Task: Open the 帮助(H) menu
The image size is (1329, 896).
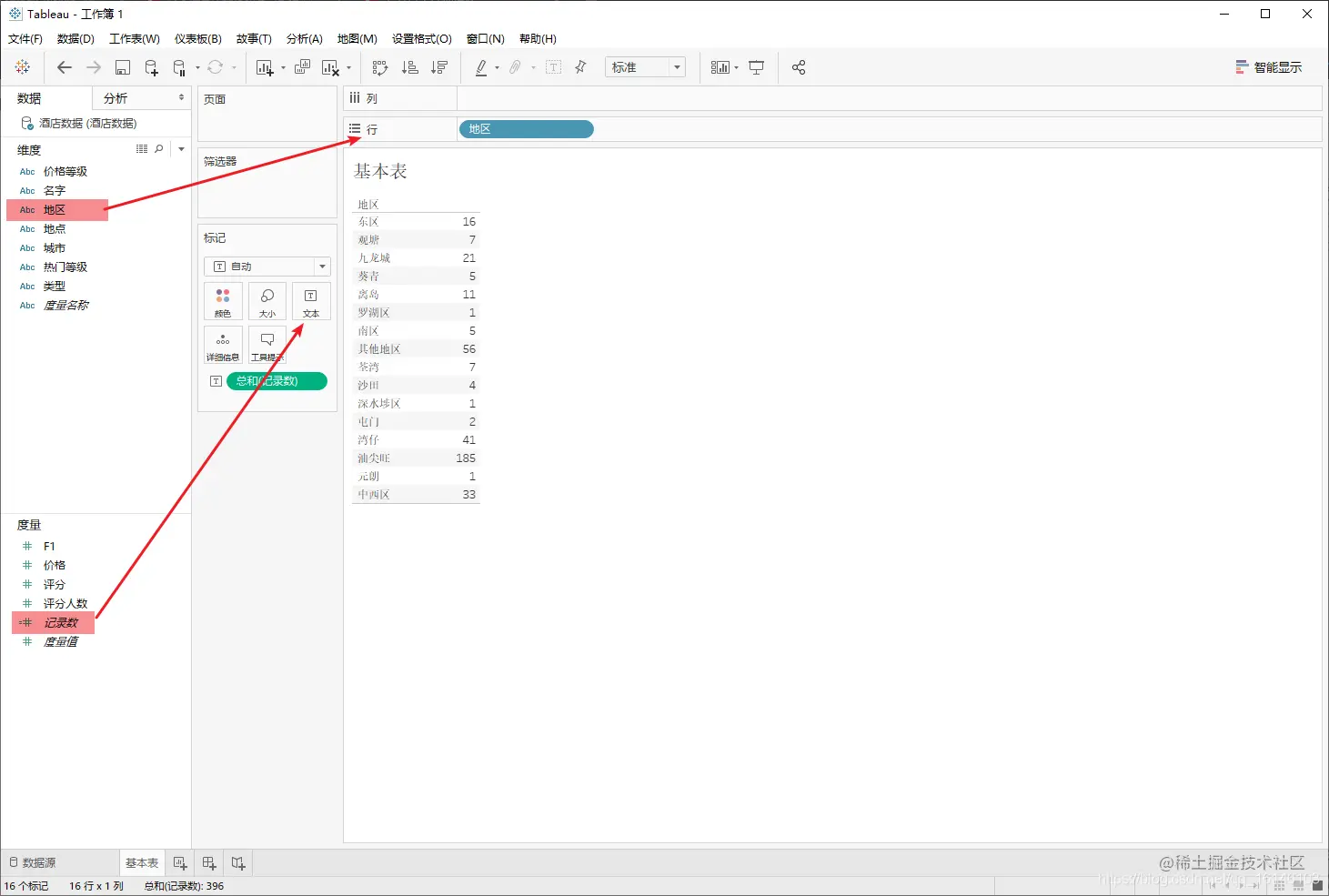Action: (538, 39)
